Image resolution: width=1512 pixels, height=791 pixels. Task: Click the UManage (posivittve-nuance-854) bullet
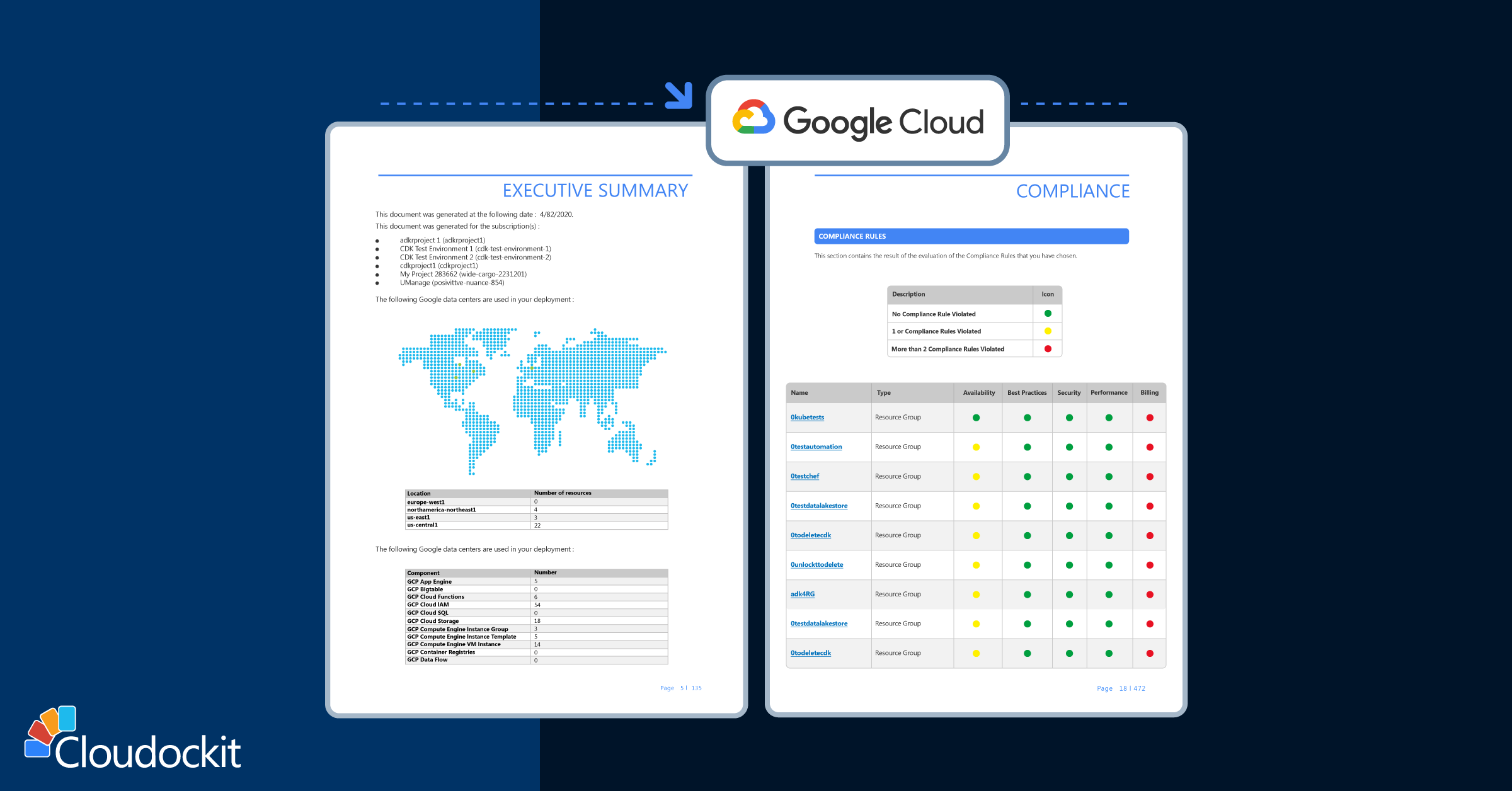tap(452, 282)
